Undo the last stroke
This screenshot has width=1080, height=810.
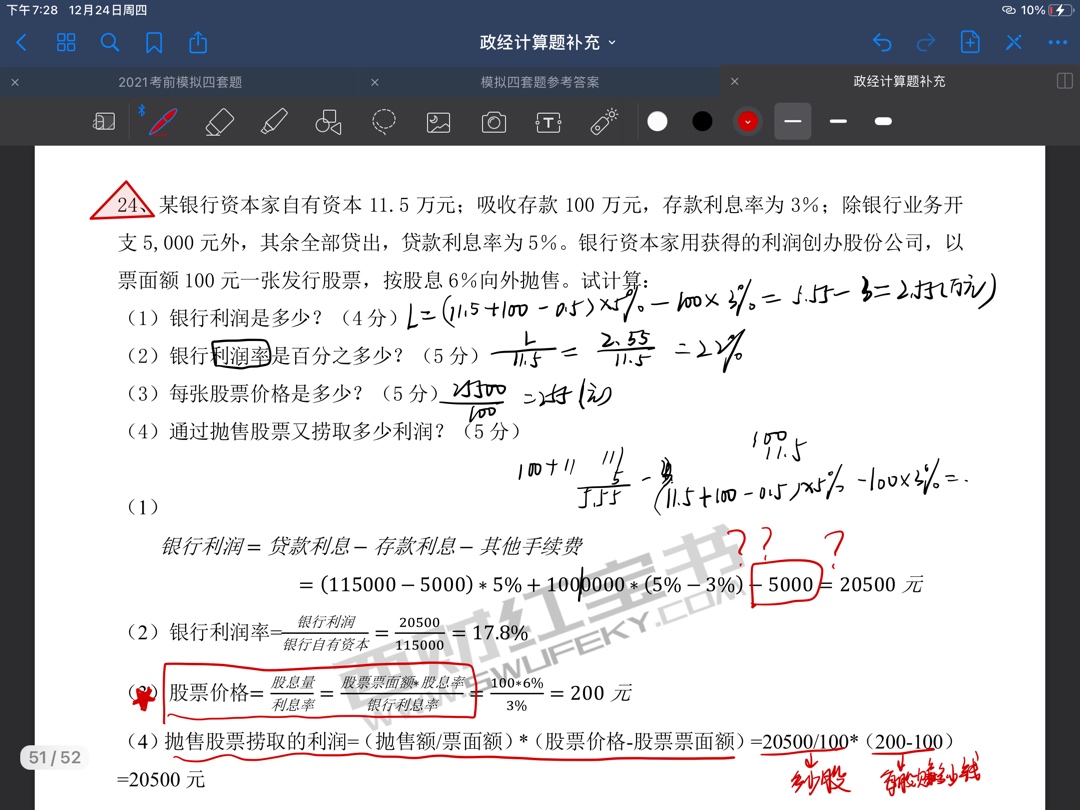(882, 43)
